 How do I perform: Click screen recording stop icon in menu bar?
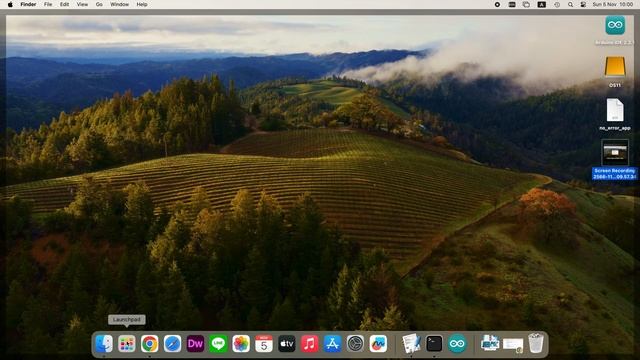pos(497,4)
